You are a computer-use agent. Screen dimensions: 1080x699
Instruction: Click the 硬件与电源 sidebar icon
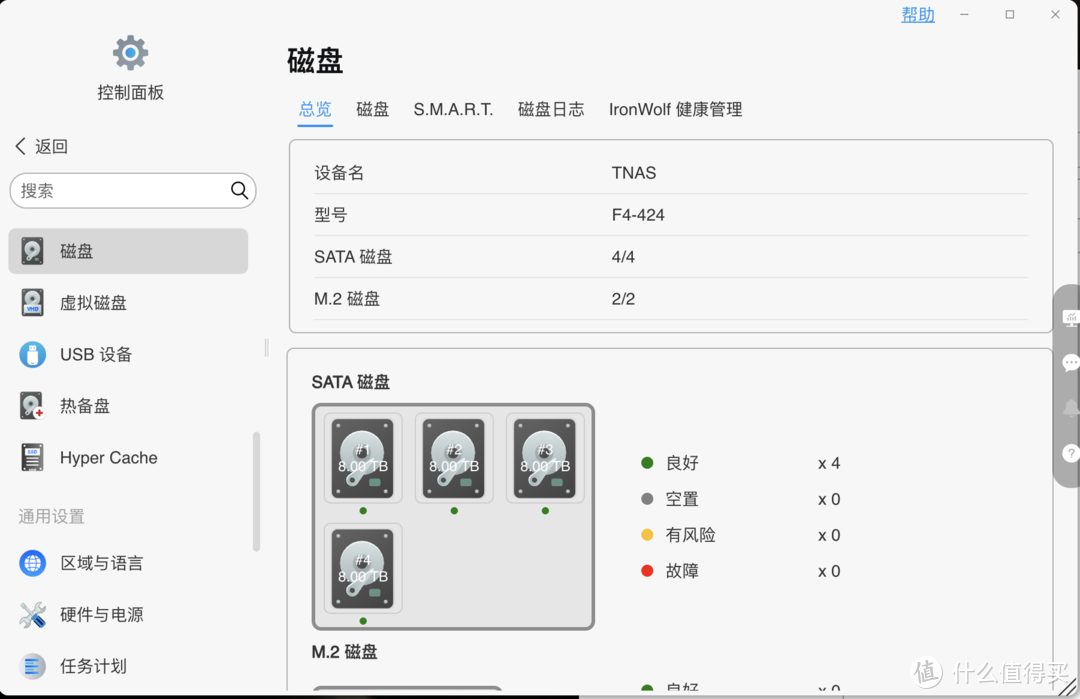pos(101,614)
